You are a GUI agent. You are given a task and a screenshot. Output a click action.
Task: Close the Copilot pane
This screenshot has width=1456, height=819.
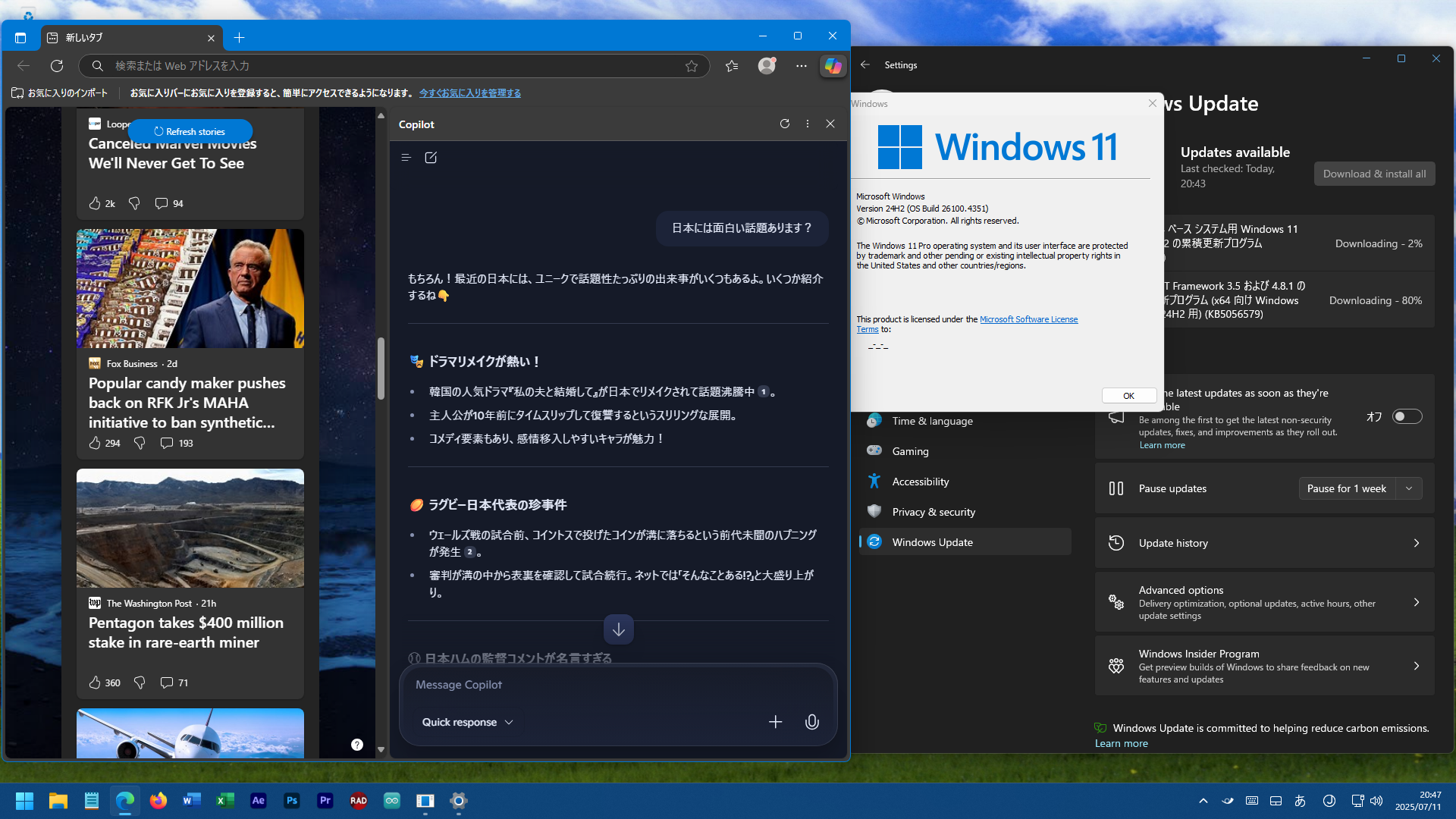(x=830, y=124)
